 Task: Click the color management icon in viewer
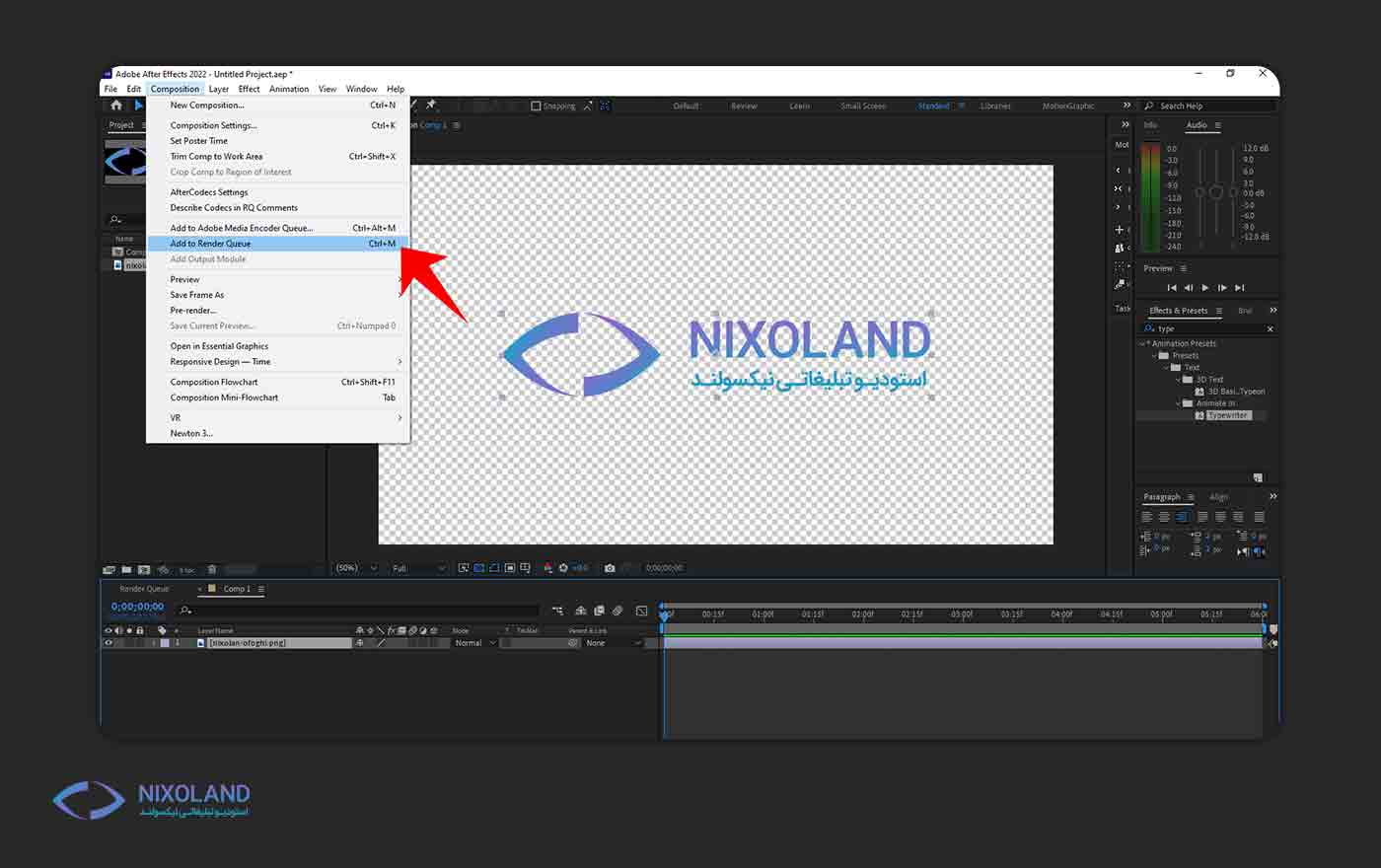point(549,568)
